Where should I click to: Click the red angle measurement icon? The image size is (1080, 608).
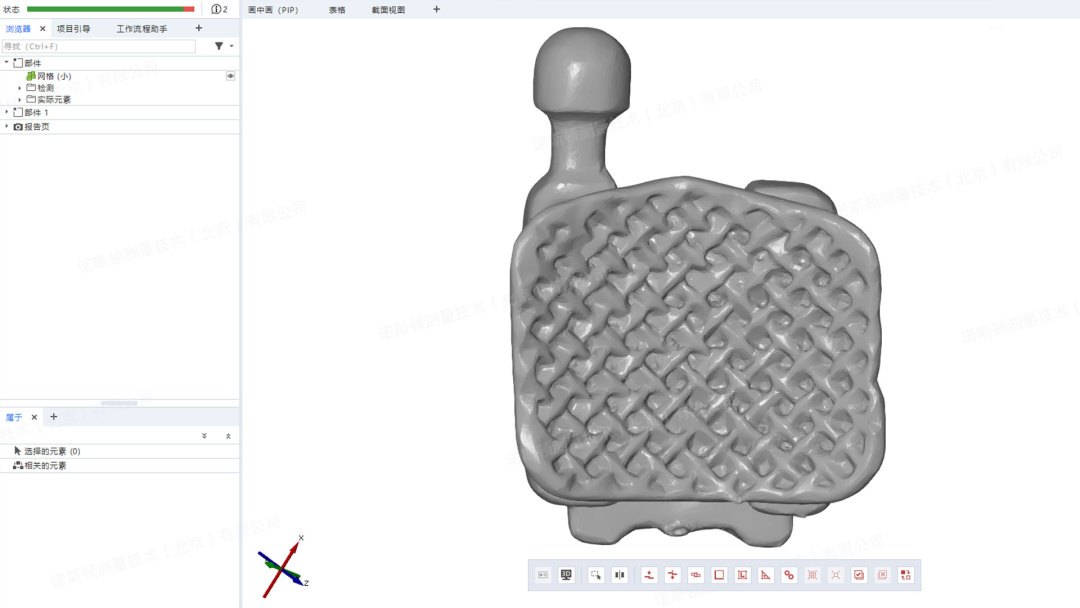click(x=765, y=575)
